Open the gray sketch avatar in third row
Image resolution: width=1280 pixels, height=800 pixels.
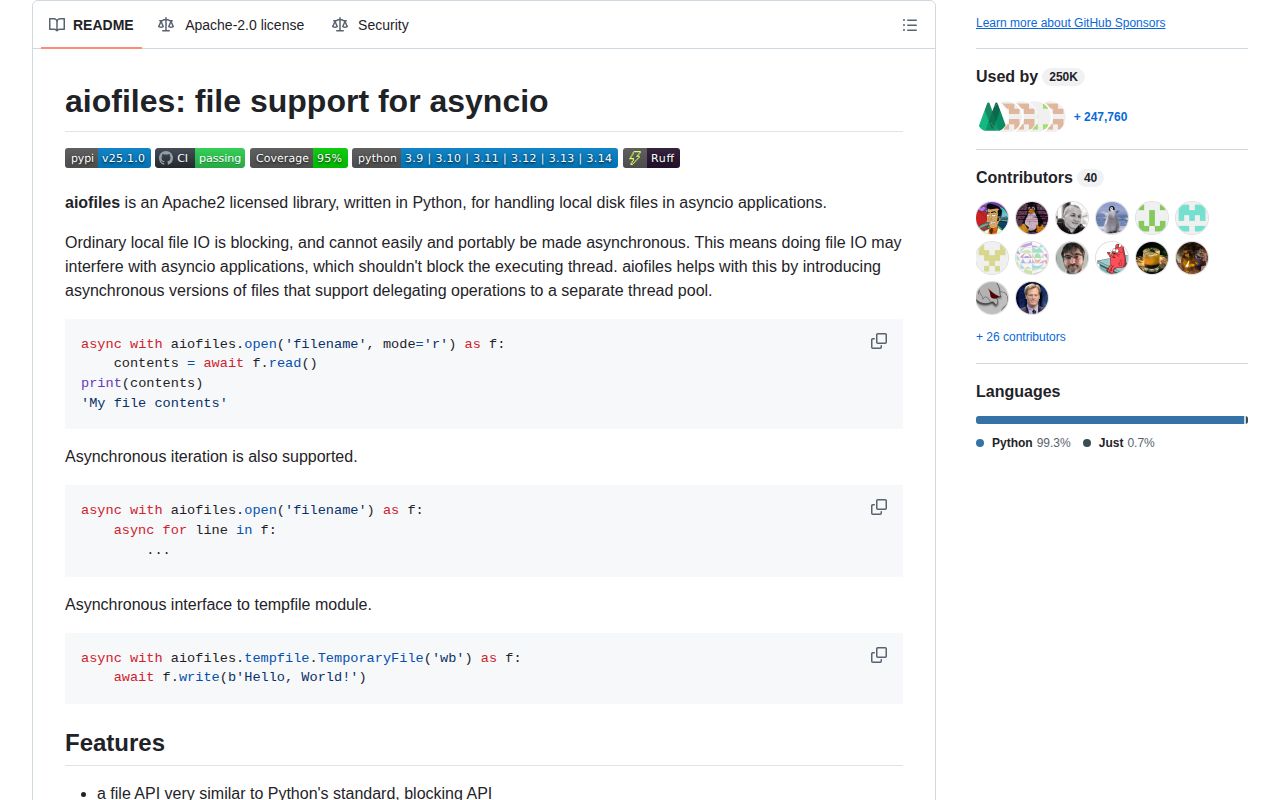pos(992,298)
